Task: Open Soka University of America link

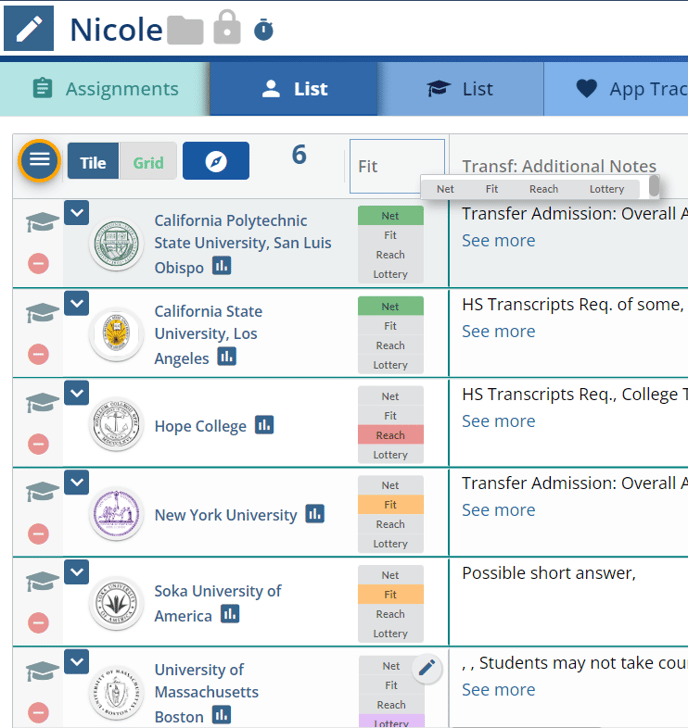Action: tap(218, 603)
